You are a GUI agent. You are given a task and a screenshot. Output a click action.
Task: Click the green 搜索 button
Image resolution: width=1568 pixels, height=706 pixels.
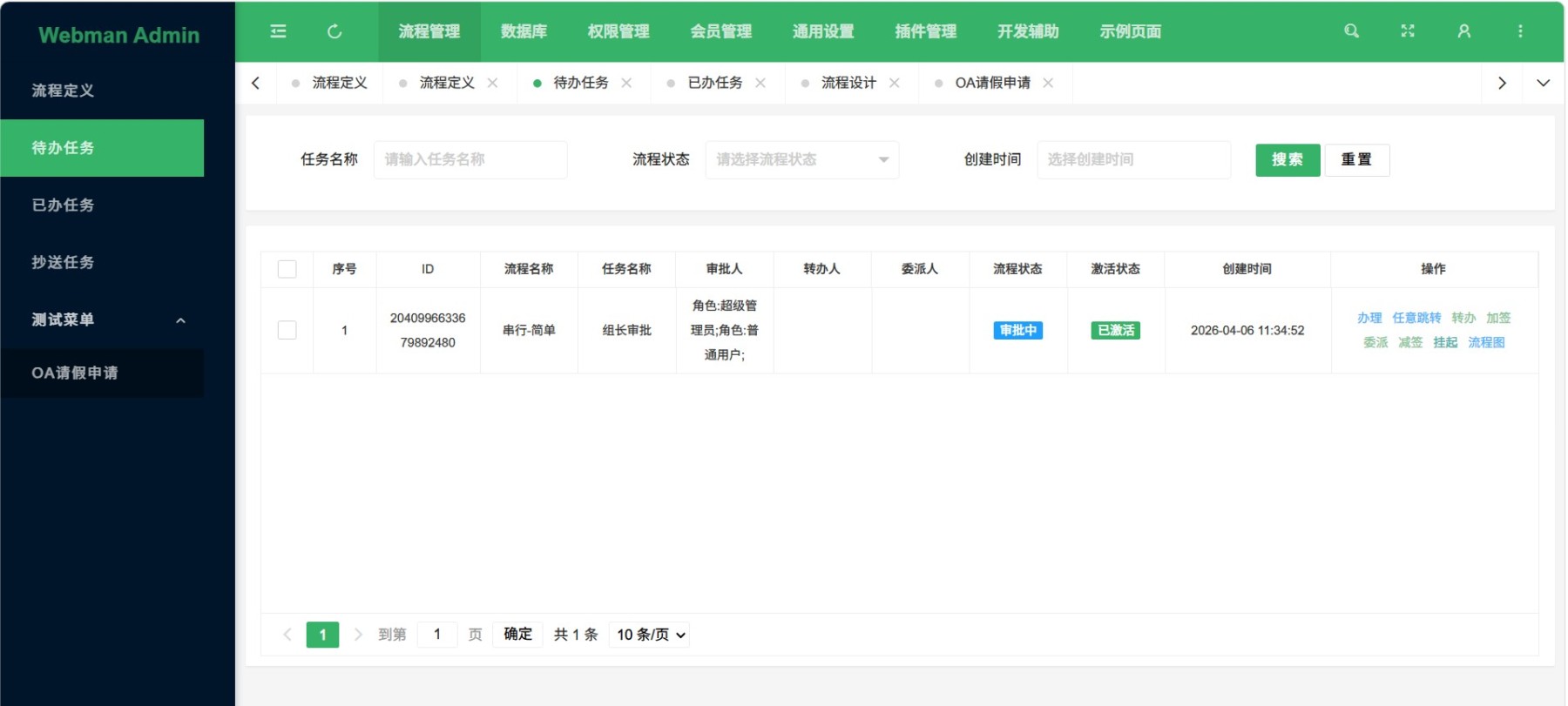click(x=1288, y=159)
